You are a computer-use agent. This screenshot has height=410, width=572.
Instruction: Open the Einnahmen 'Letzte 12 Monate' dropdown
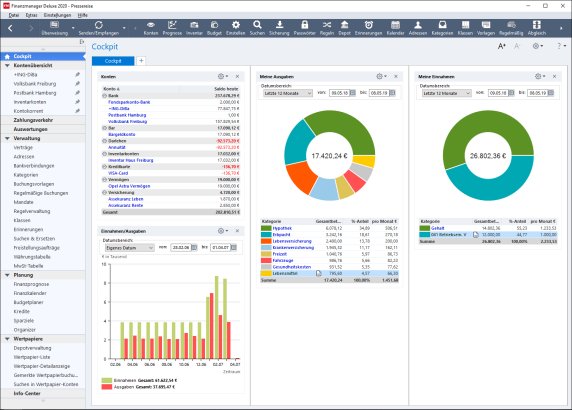(x=447, y=93)
